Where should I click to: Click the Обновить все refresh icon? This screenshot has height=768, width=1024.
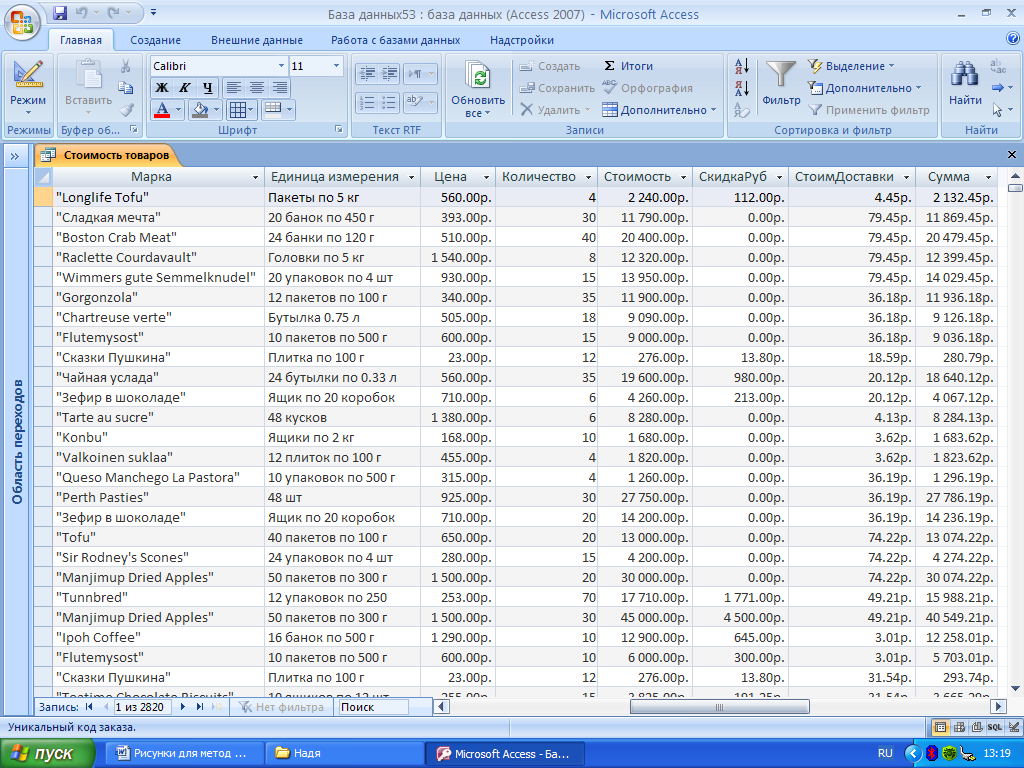pos(479,75)
